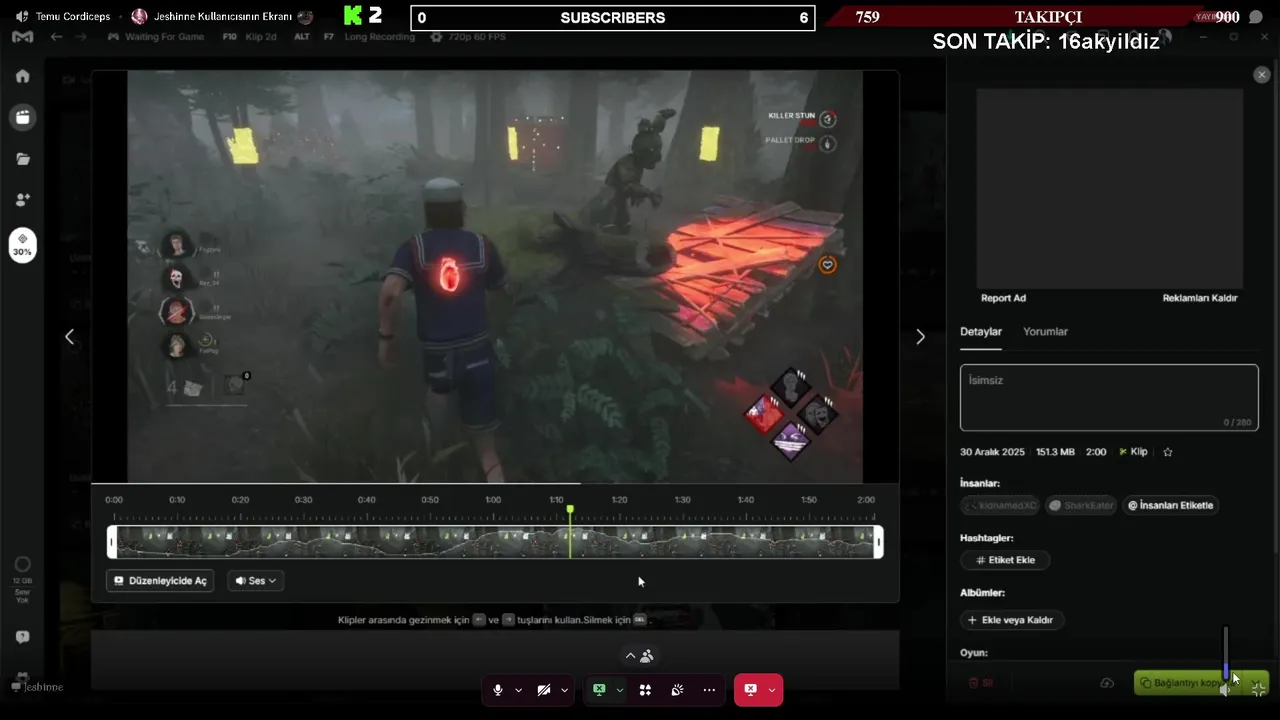This screenshot has height=720, width=1280.
Task: Show the next clip with the right chevron
Action: [921, 337]
